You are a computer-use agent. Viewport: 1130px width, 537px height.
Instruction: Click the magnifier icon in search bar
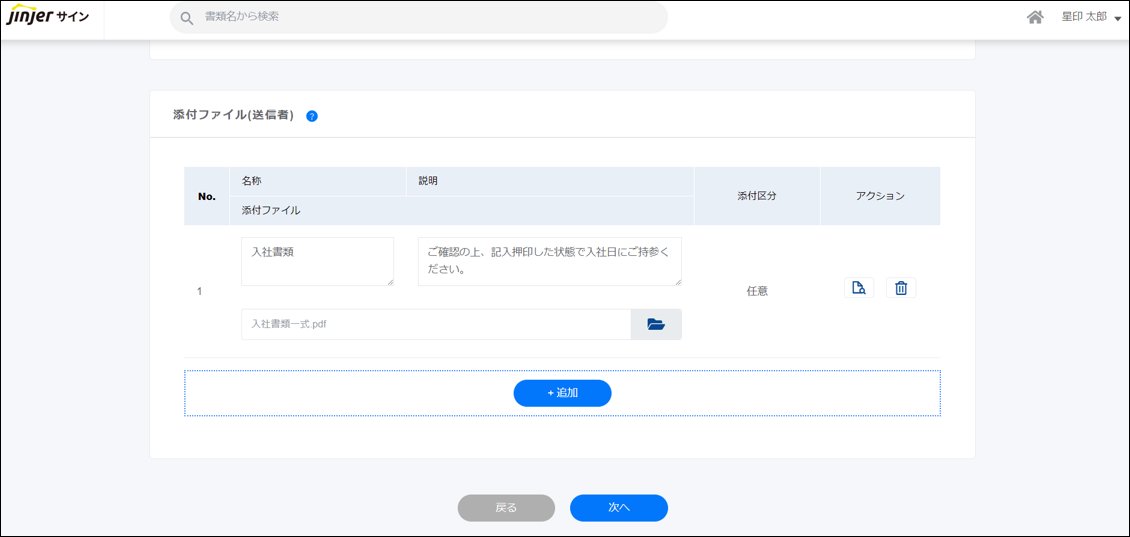tap(187, 18)
